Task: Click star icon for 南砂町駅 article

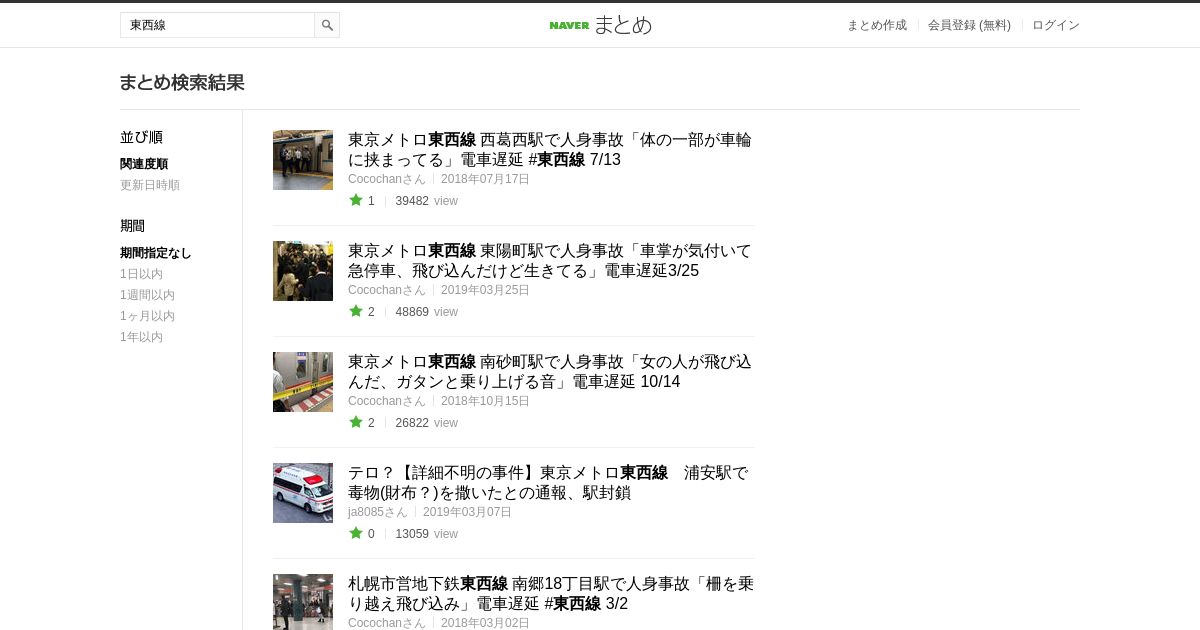Action: click(356, 422)
